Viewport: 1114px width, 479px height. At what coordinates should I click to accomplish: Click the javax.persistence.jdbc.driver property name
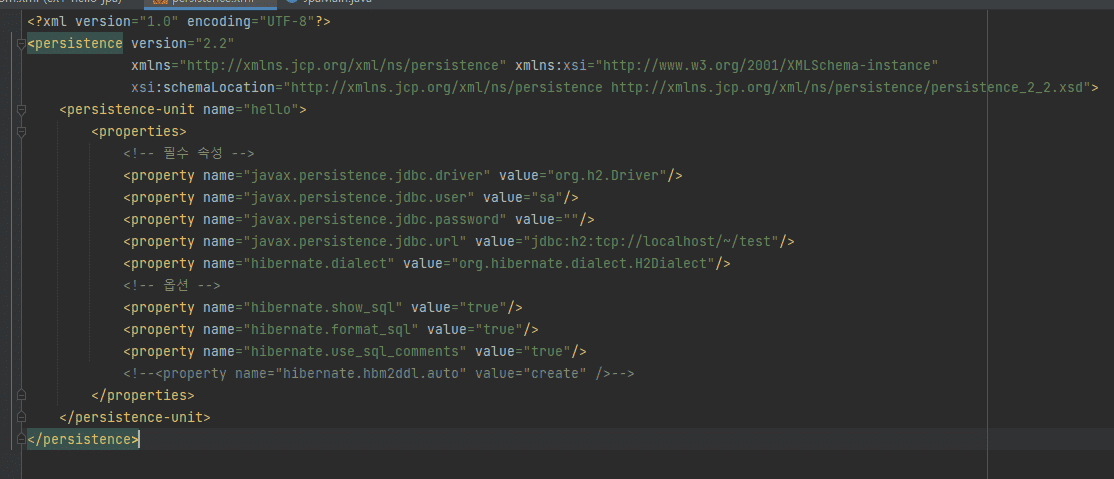point(367,176)
